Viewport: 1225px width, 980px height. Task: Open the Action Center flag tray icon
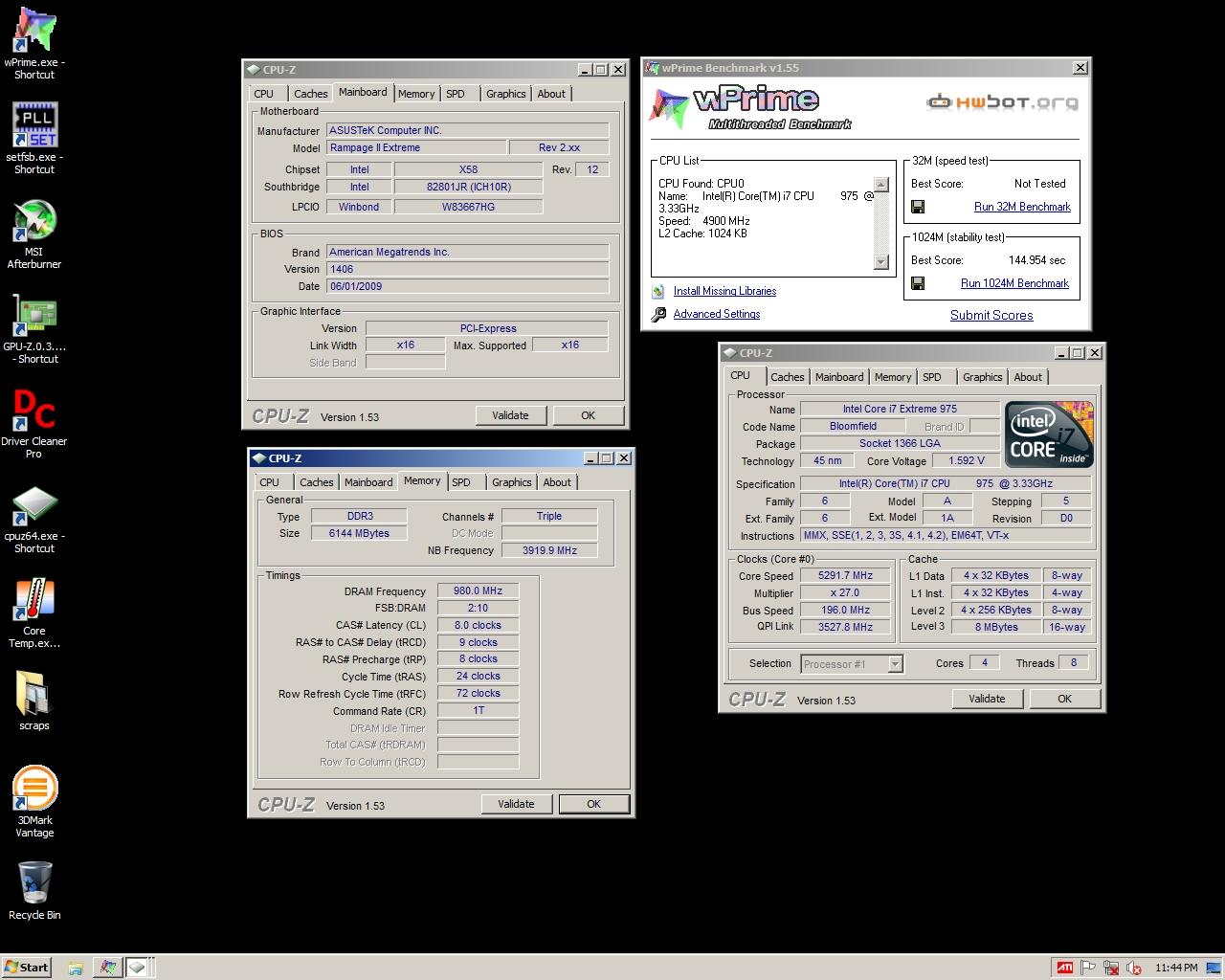coord(1089,968)
